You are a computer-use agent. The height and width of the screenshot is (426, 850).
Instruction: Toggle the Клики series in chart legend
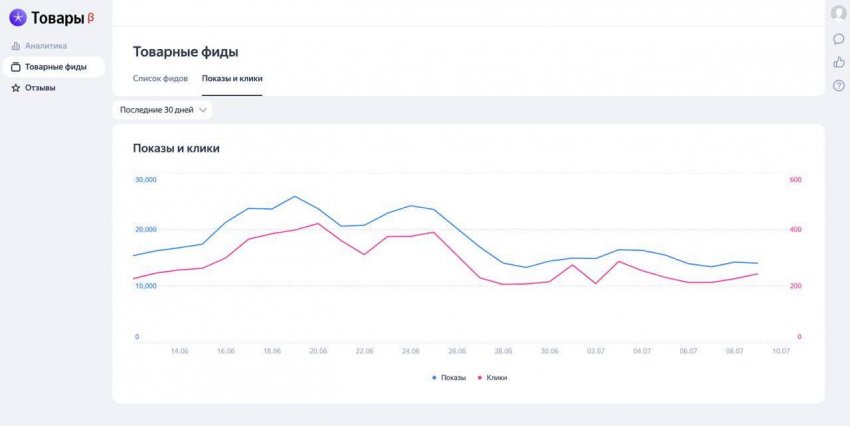(496, 377)
